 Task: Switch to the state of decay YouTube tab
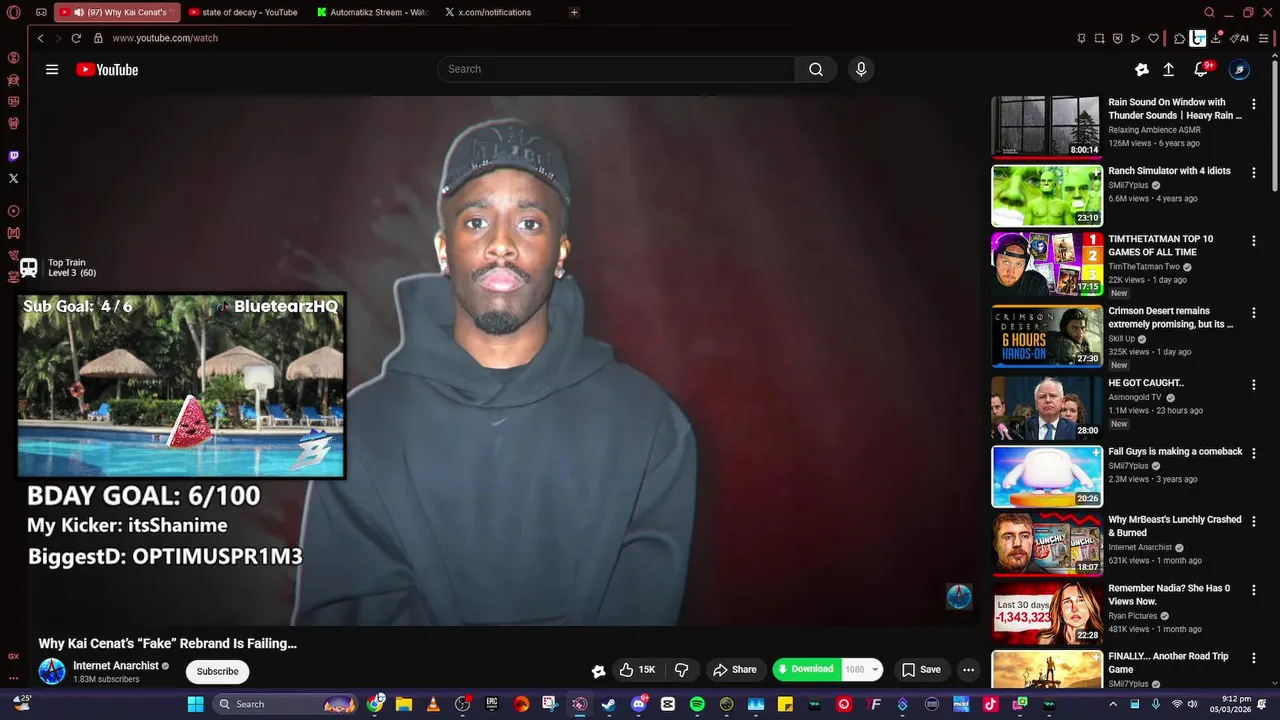pyautogui.click(x=244, y=12)
